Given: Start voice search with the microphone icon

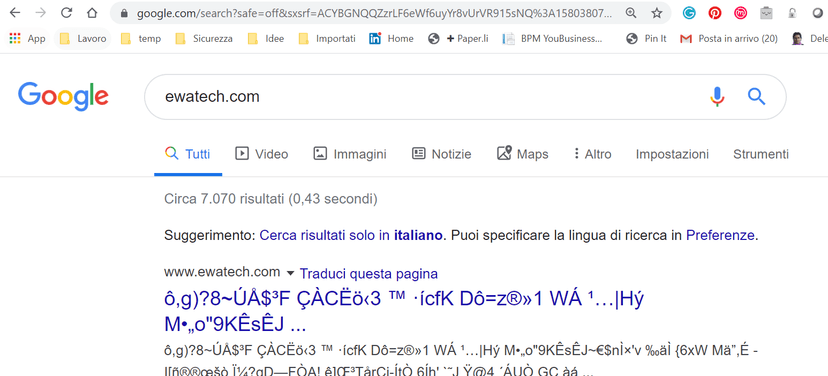Looking at the screenshot, I should [717, 97].
